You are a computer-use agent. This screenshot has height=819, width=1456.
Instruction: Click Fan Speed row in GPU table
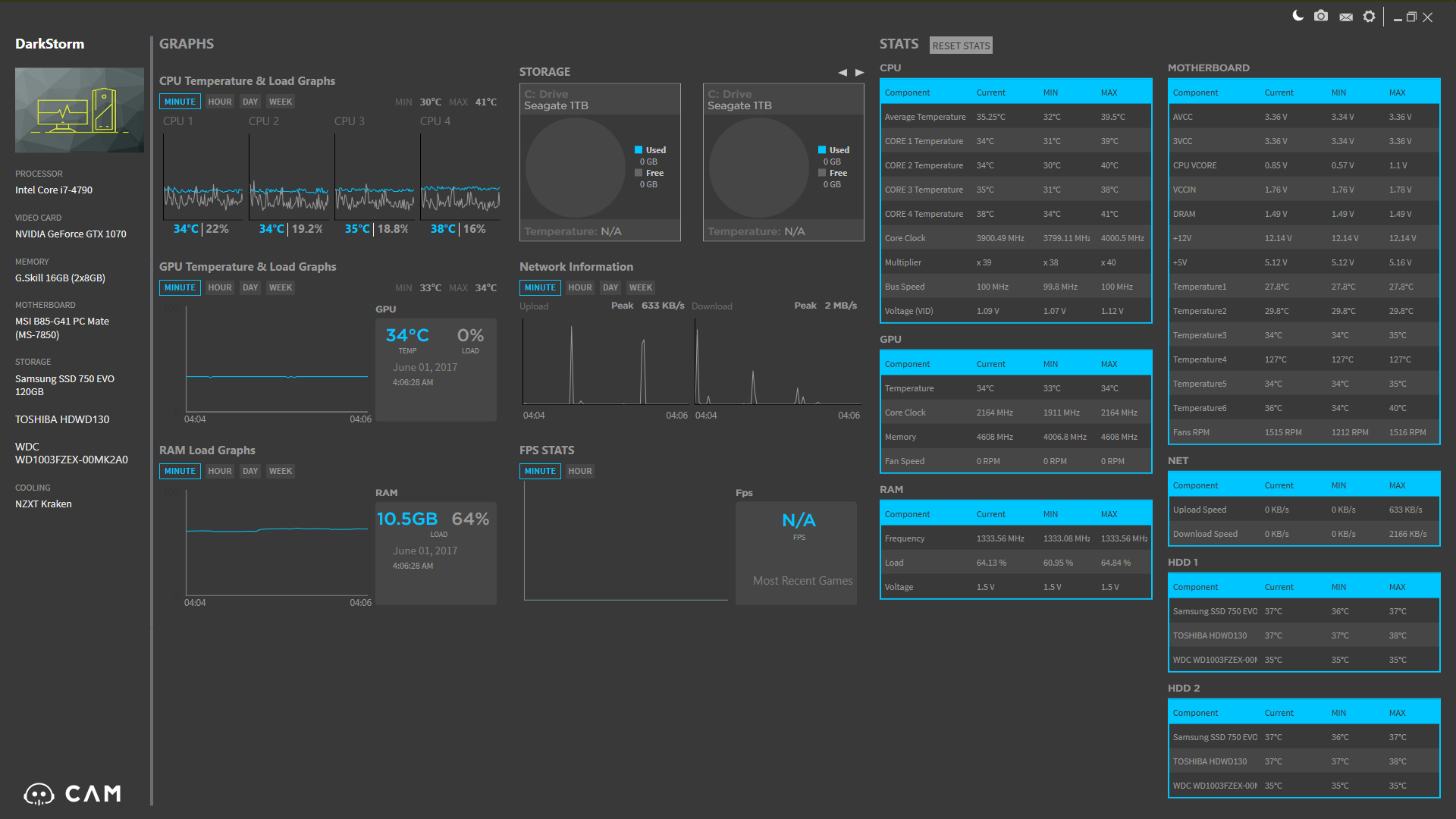coord(1015,461)
